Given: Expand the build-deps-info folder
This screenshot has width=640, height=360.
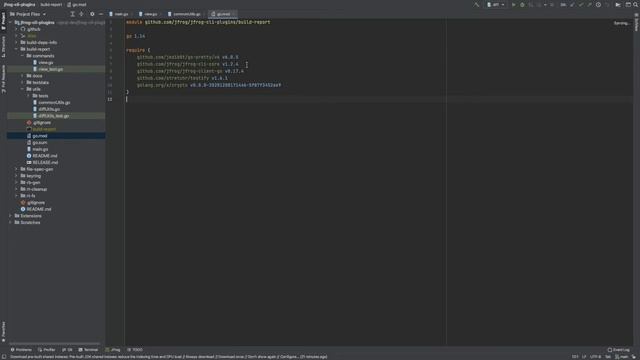Looking at the screenshot, I should point(16,42).
